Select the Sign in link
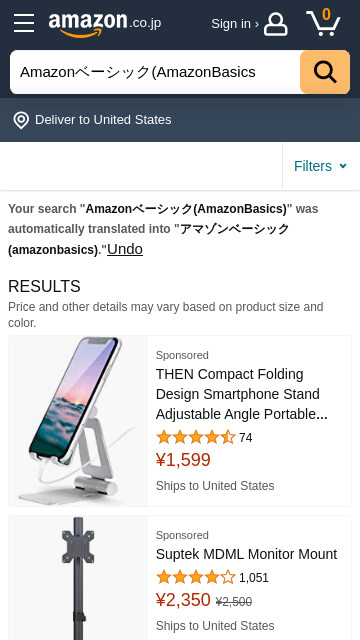Viewport: 360px width, 640px height. (235, 24)
